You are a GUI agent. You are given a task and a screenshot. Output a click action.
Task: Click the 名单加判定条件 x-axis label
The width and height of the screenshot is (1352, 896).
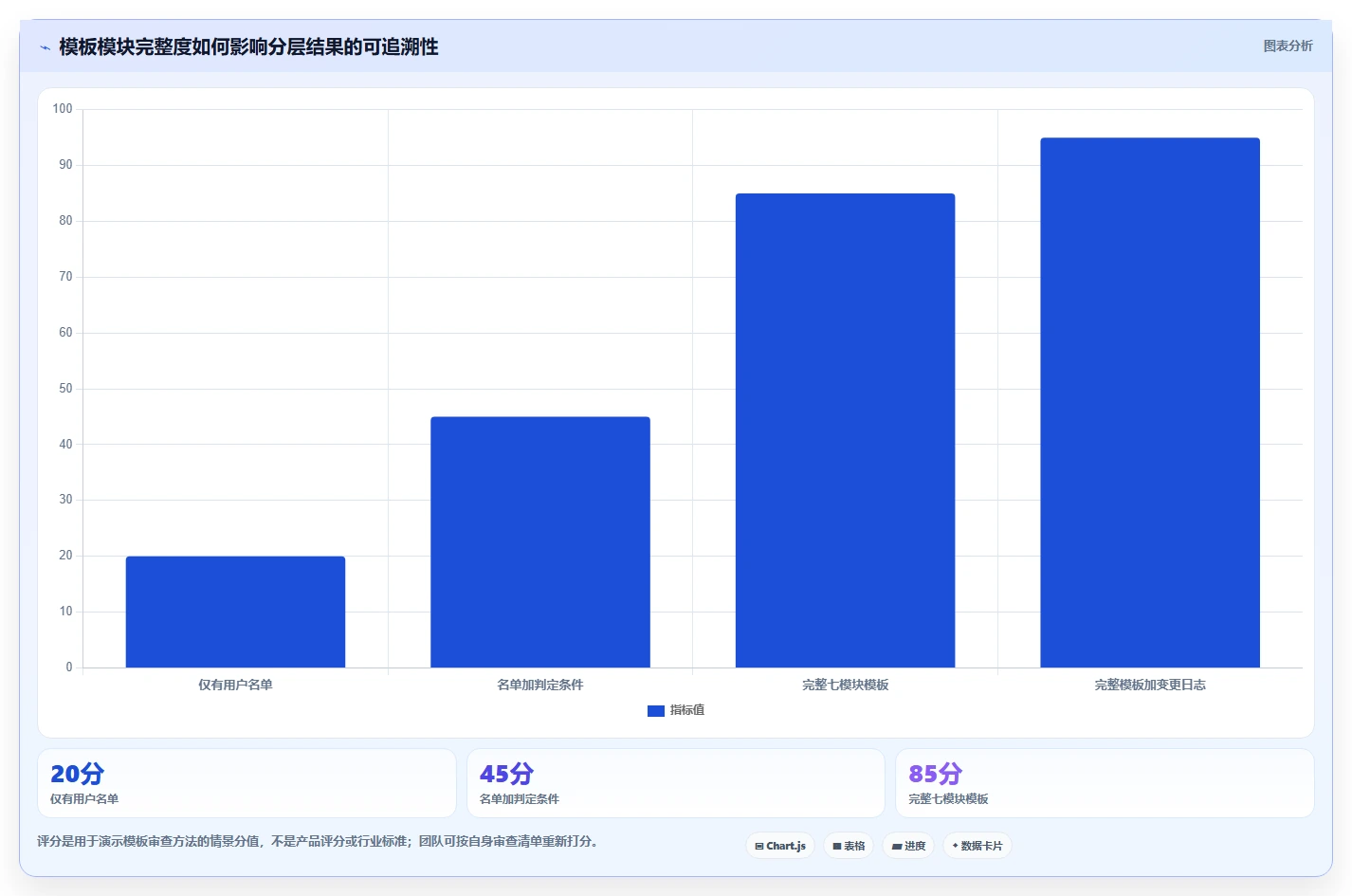(x=540, y=685)
